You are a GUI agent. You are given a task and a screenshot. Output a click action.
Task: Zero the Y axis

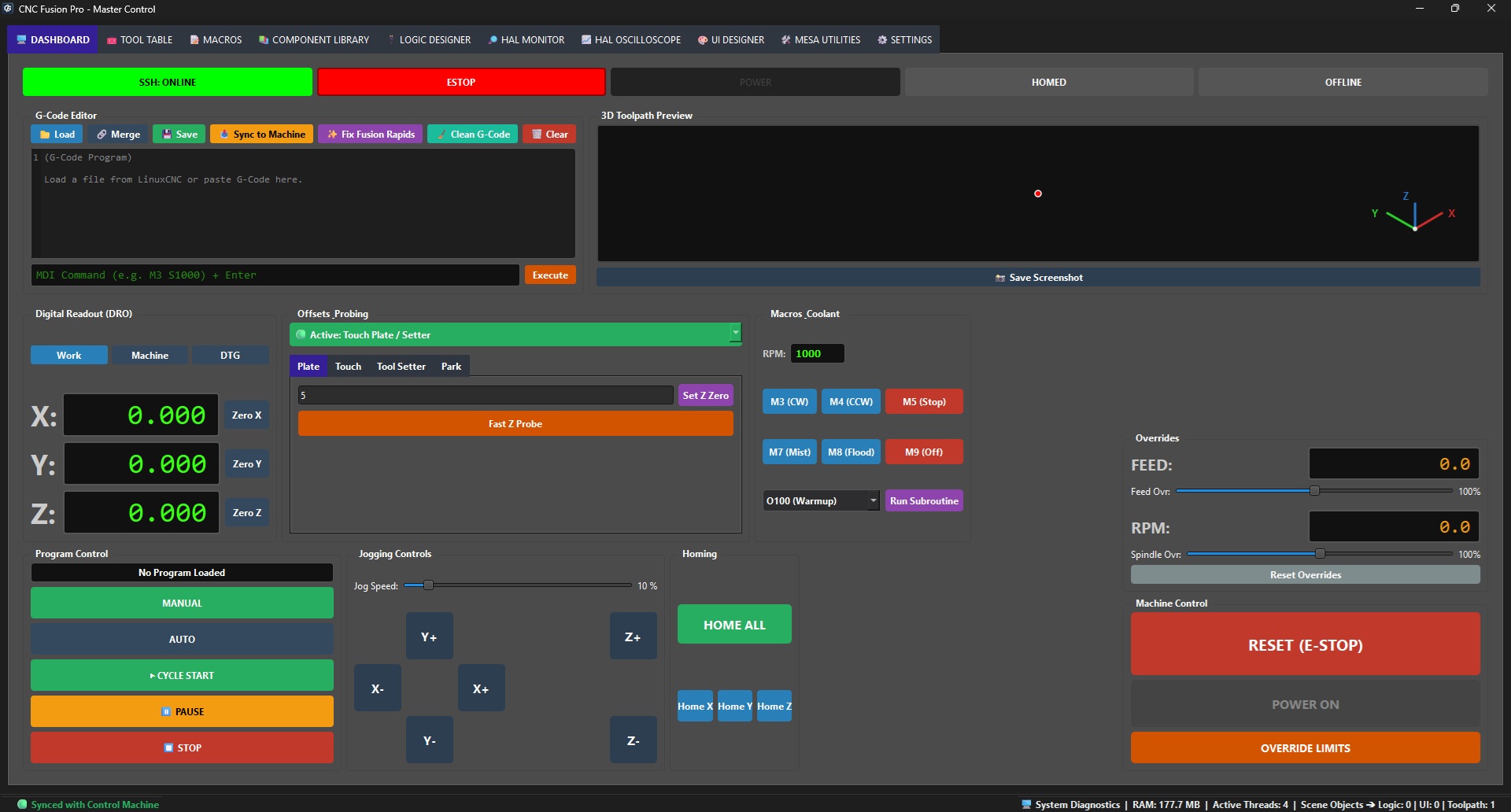pyautogui.click(x=247, y=464)
